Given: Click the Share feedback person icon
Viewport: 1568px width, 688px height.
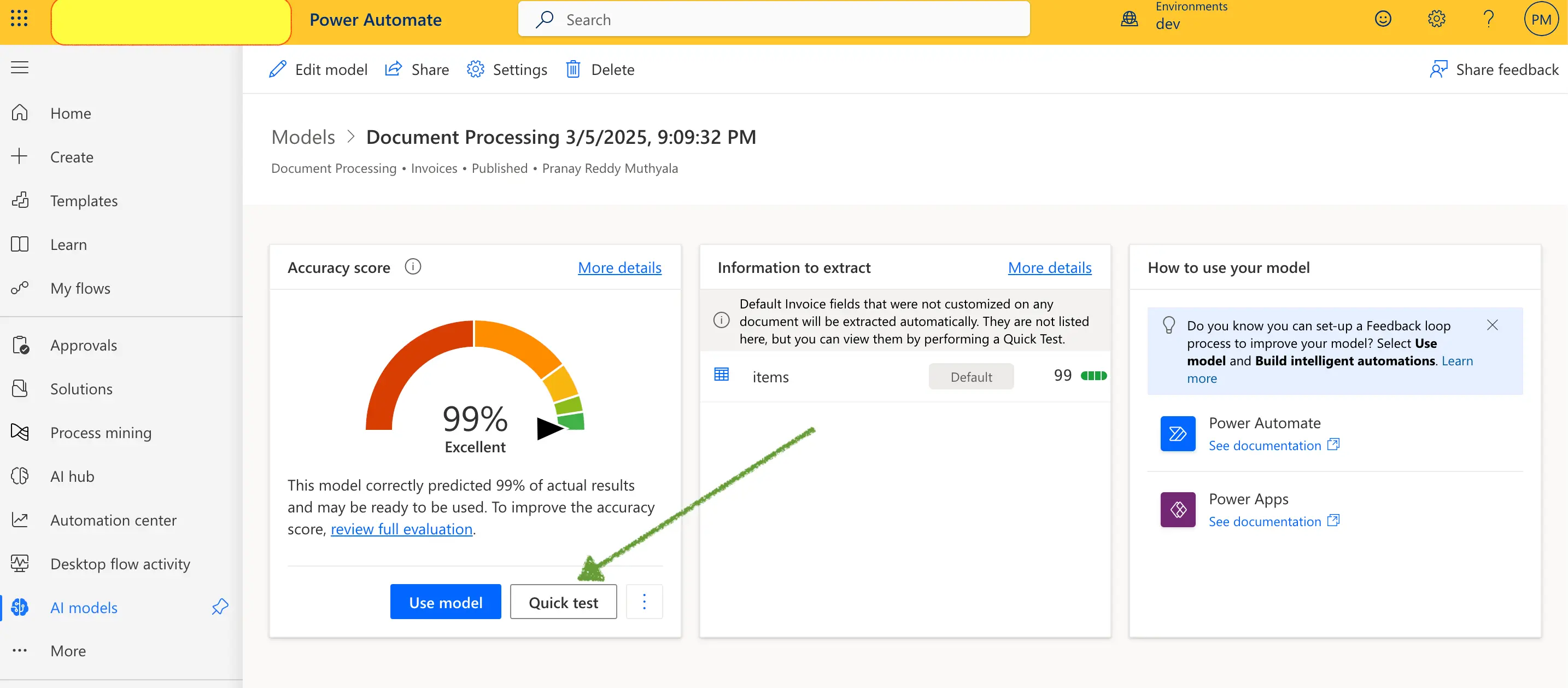Looking at the screenshot, I should pos(1438,69).
